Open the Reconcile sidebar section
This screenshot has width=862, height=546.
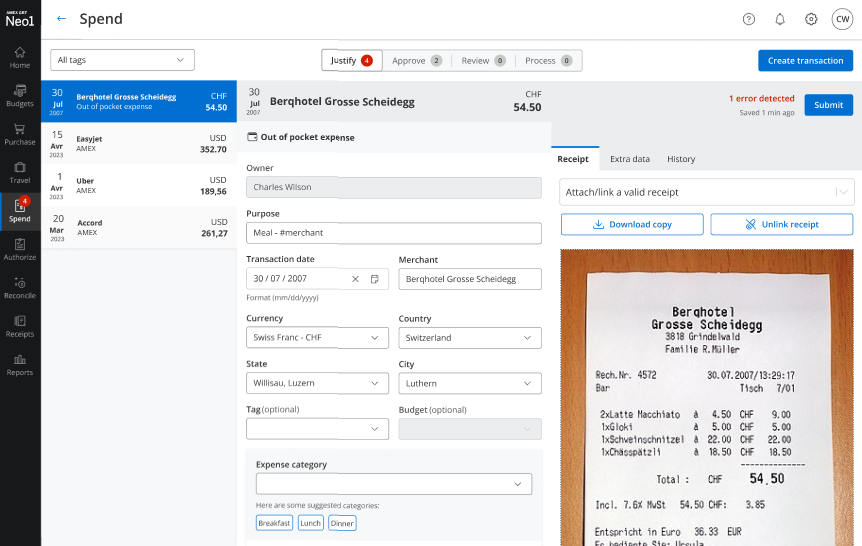click(20, 288)
